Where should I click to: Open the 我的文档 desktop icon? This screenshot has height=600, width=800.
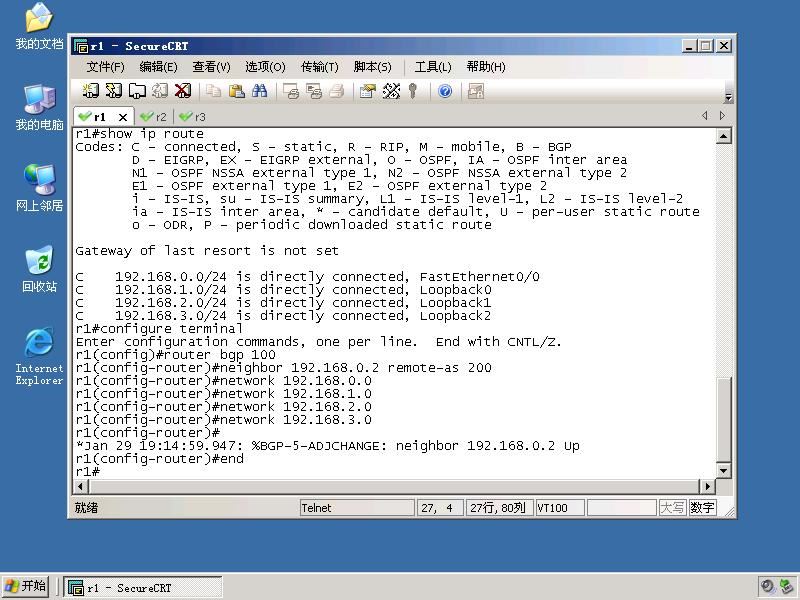coord(39,27)
